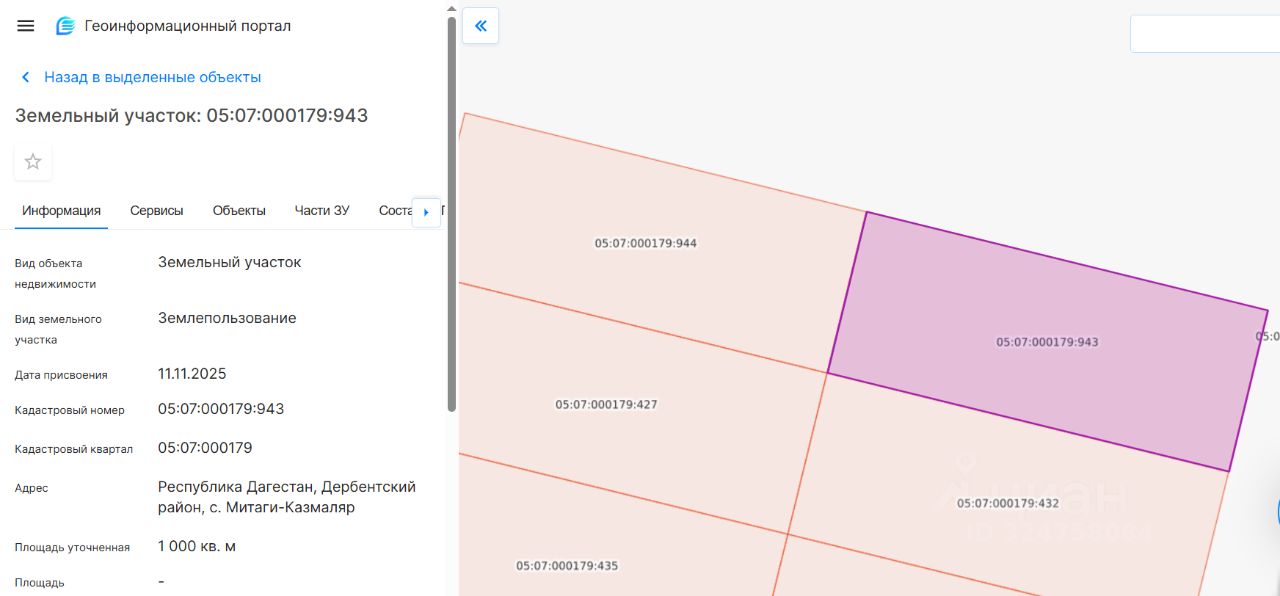Viewport: 1280px width, 596px height.
Task: Click the info panel vertical scrollbar
Action: click(x=452, y=215)
